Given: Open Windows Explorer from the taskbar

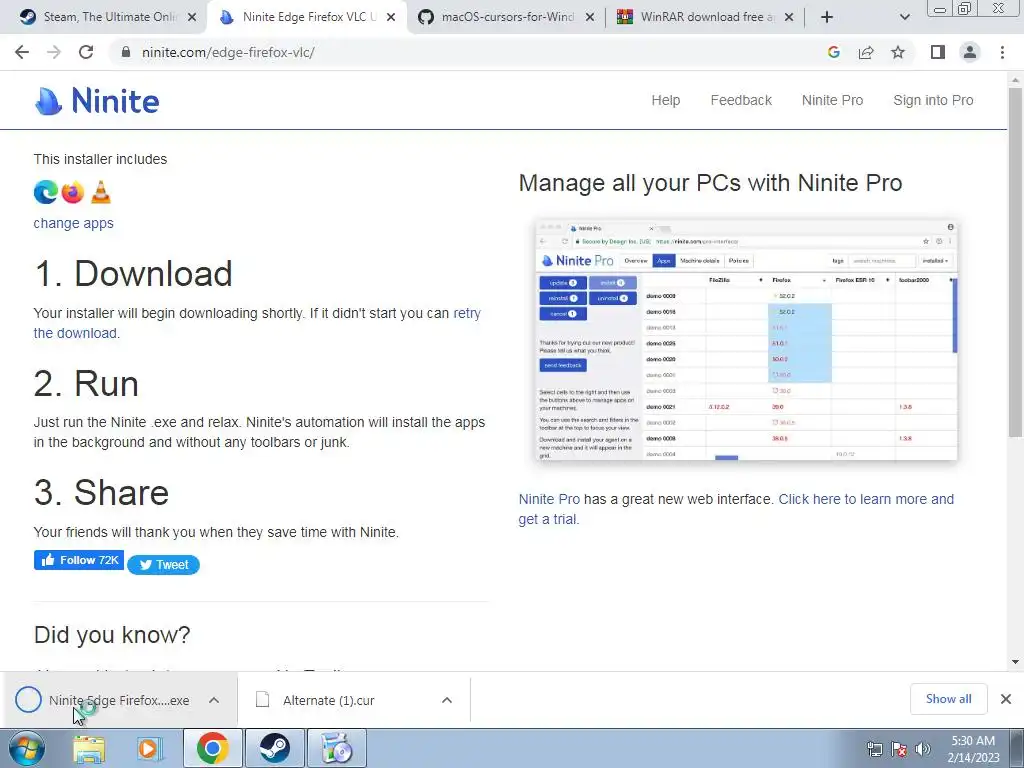Looking at the screenshot, I should tap(88, 749).
